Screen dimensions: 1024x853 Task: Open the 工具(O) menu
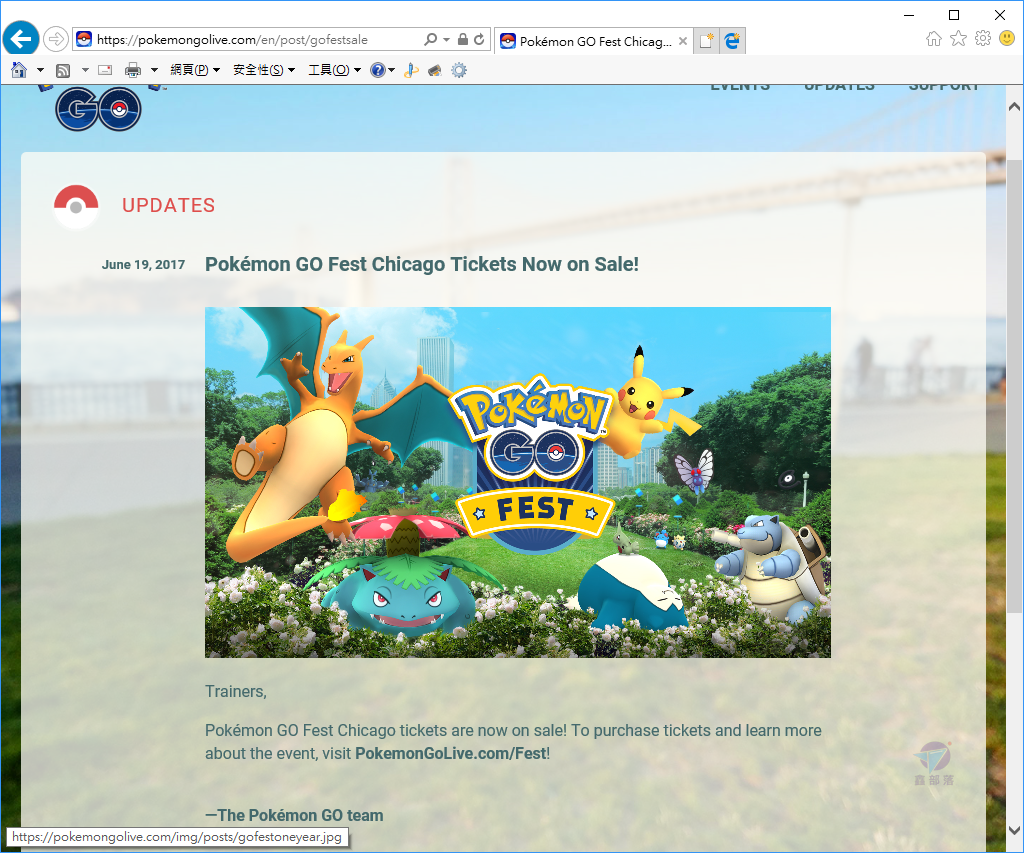pos(334,70)
